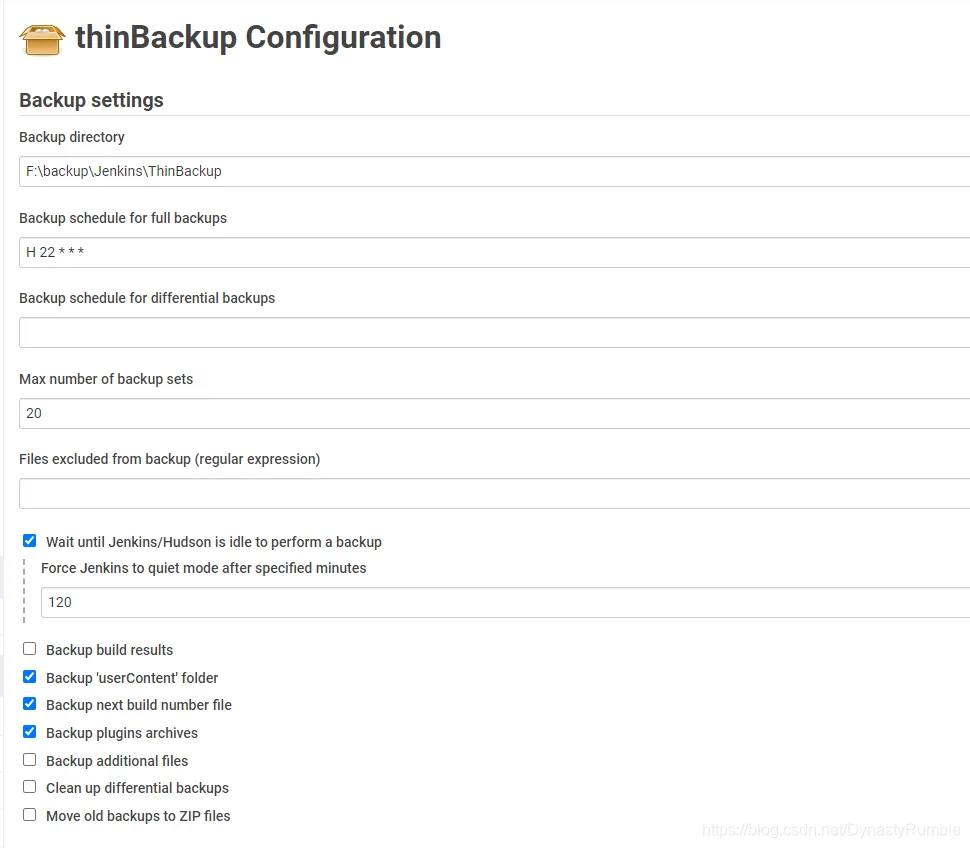
Task: Enable Backup build results checkbox
Action: click(30, 649)
